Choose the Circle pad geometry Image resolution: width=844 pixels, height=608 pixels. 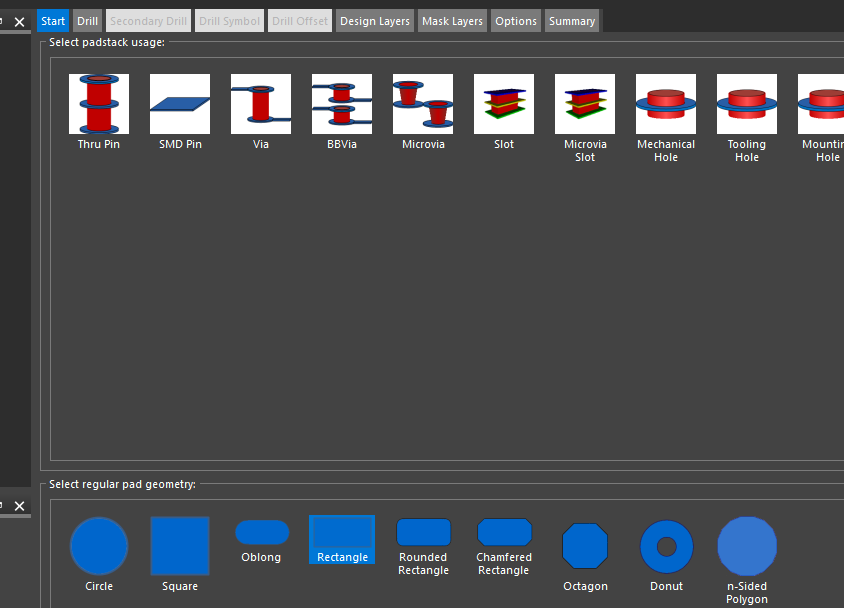click(99, 547)
